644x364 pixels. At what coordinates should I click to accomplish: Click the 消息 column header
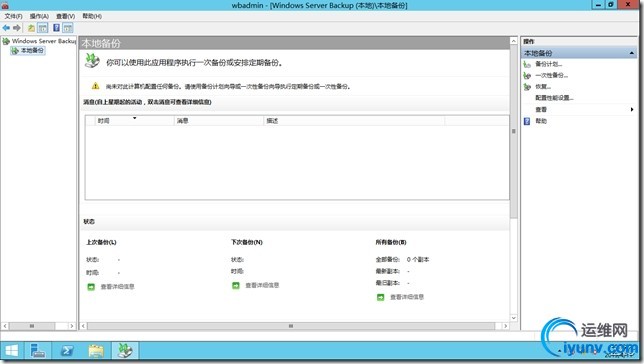click(219, 120)
